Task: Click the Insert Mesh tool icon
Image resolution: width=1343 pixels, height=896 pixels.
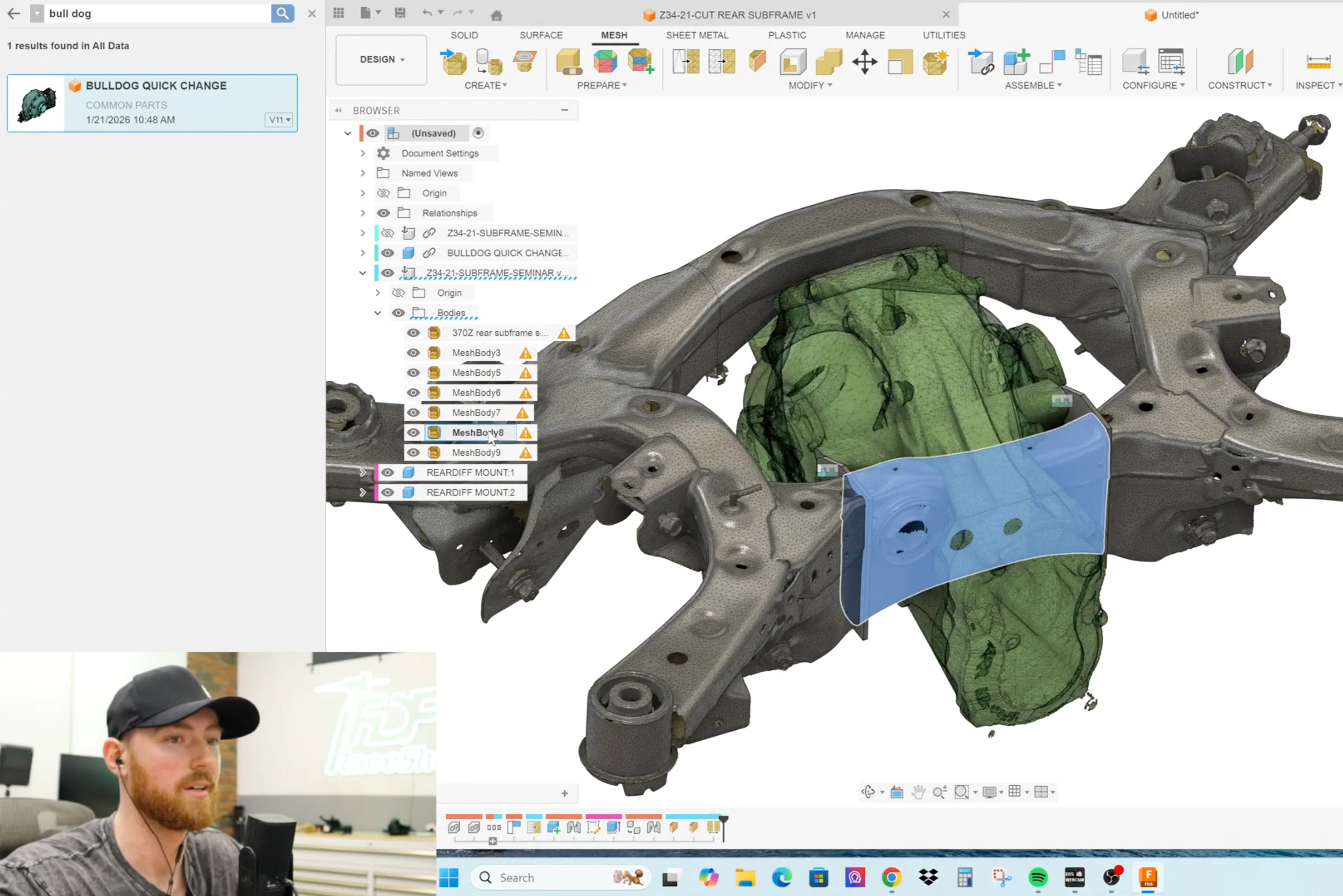Action: coord(454,62)
